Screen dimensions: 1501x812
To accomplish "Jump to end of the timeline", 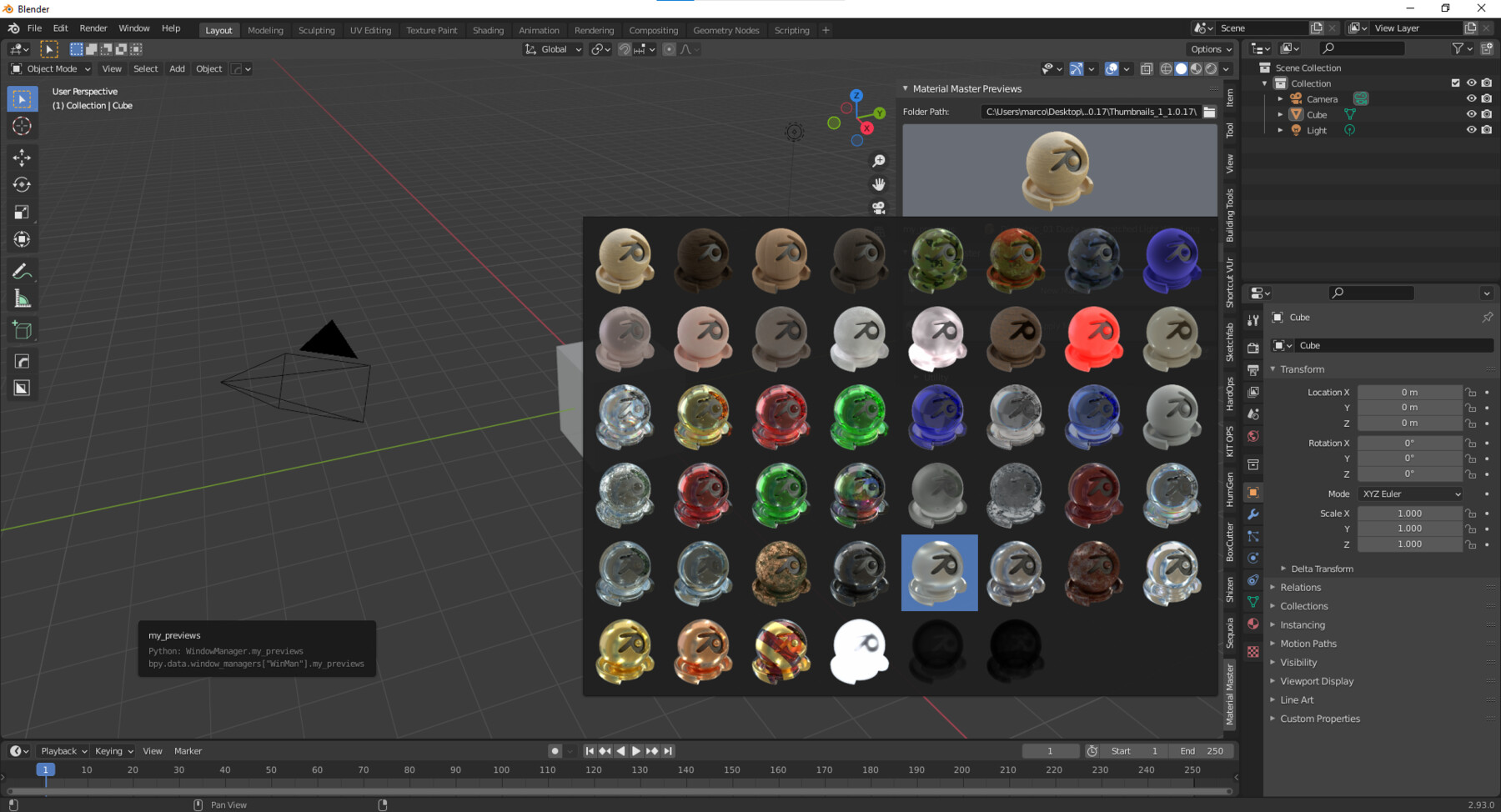I will (x=667, y=750).
